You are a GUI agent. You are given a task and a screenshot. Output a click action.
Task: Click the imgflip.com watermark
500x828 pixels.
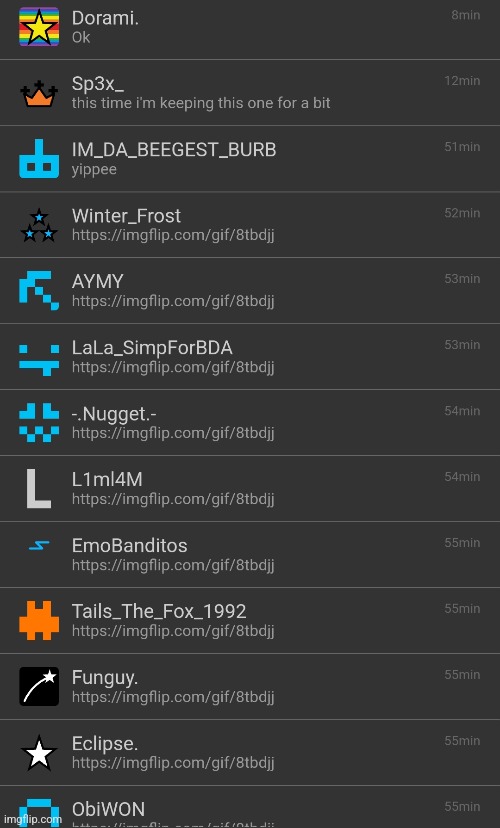[33, 820]
